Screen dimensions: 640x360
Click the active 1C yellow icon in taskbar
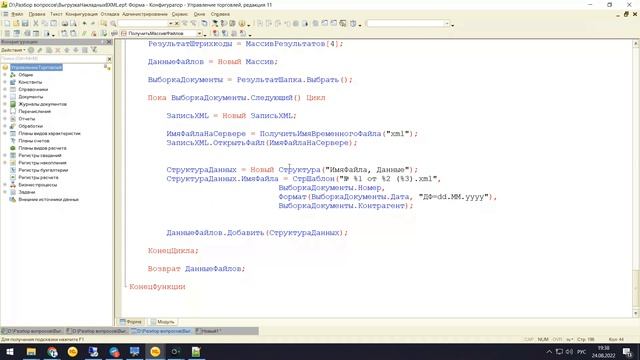click(x=155, y=351)
